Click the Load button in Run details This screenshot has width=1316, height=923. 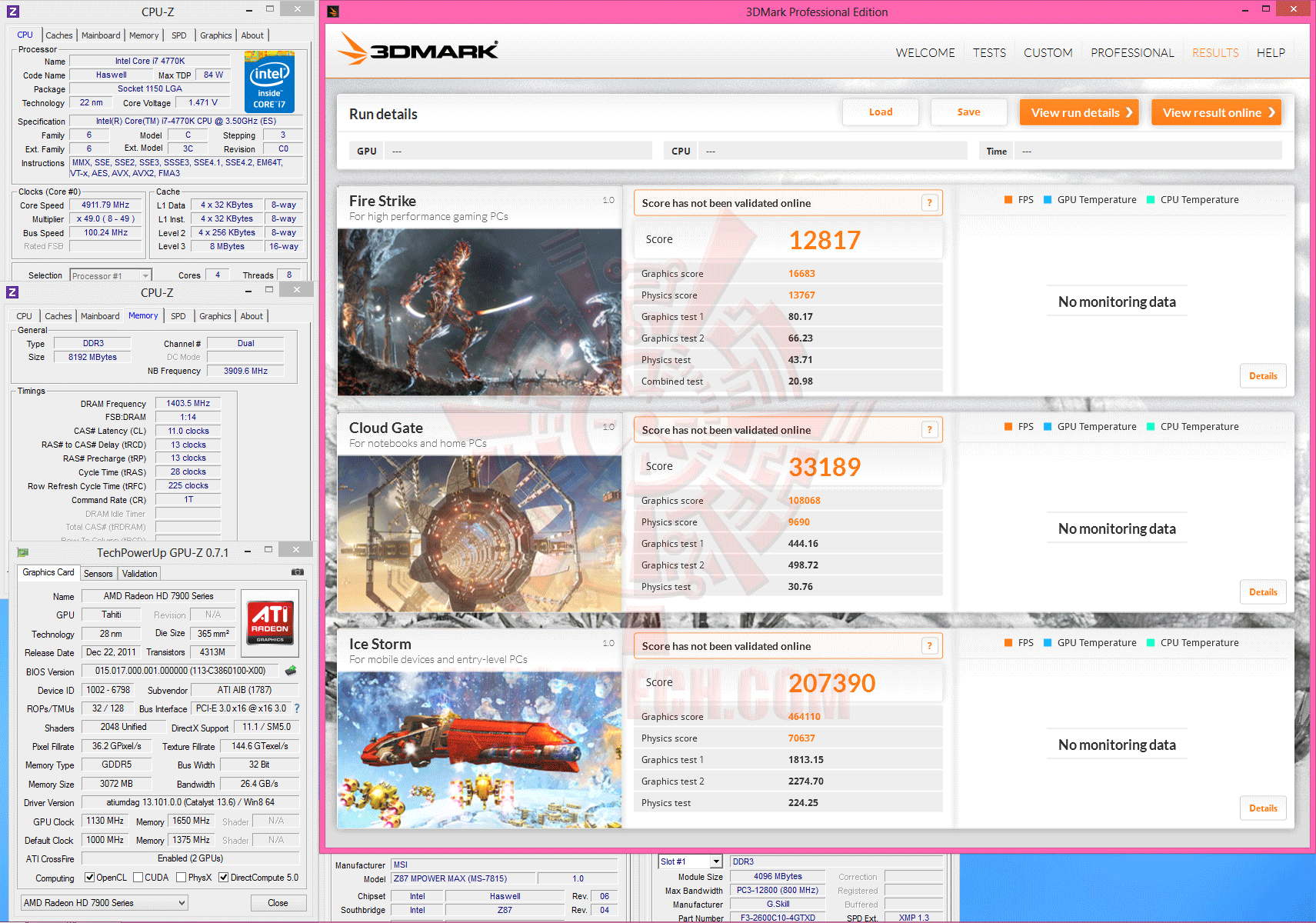click(881, 112)
